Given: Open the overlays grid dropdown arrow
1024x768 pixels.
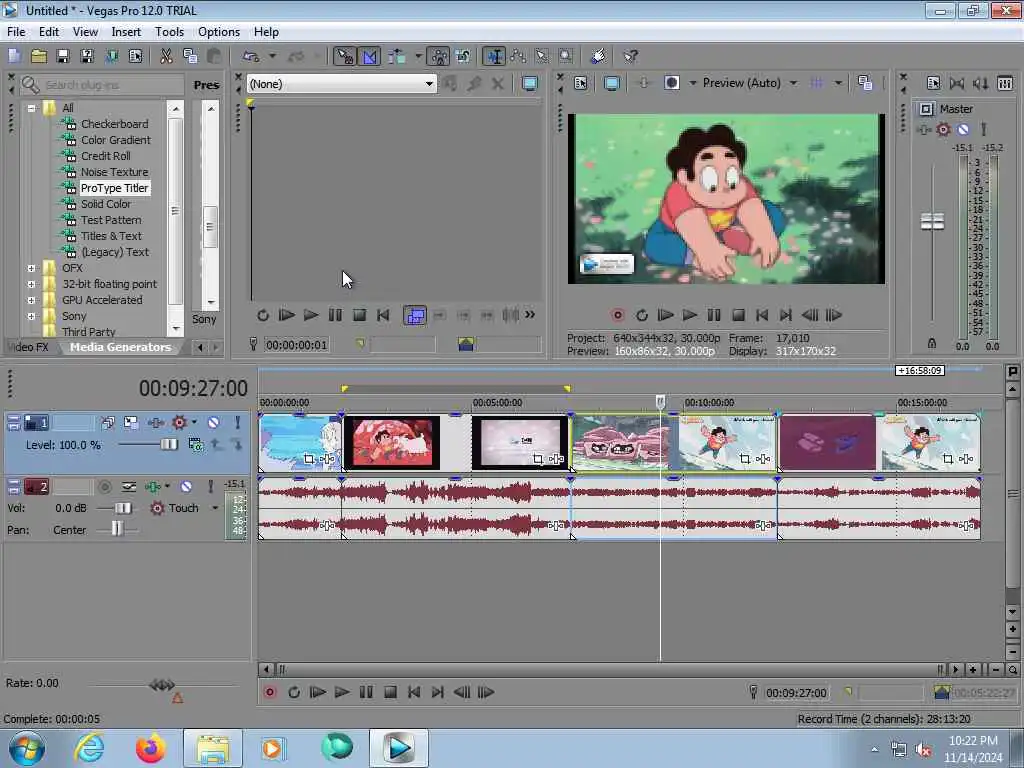Looking at the screenshot, I should click(x=838, y=83).
